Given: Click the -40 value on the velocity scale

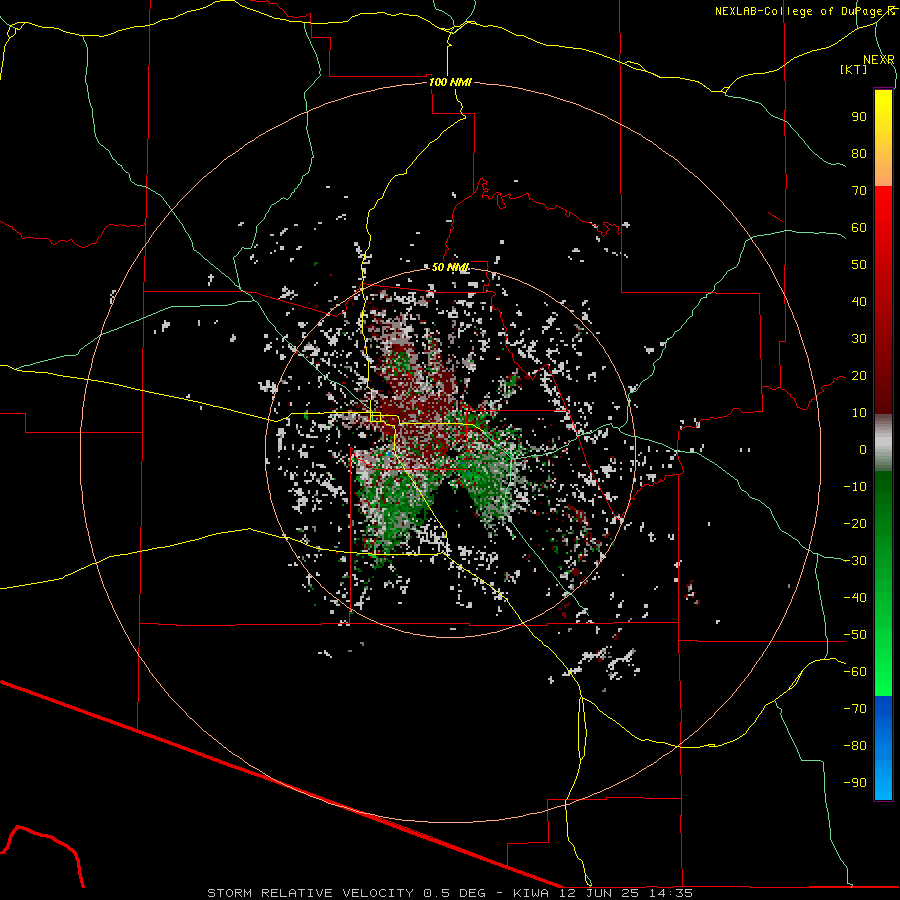Looking at the screenshot, I should 855,598.
